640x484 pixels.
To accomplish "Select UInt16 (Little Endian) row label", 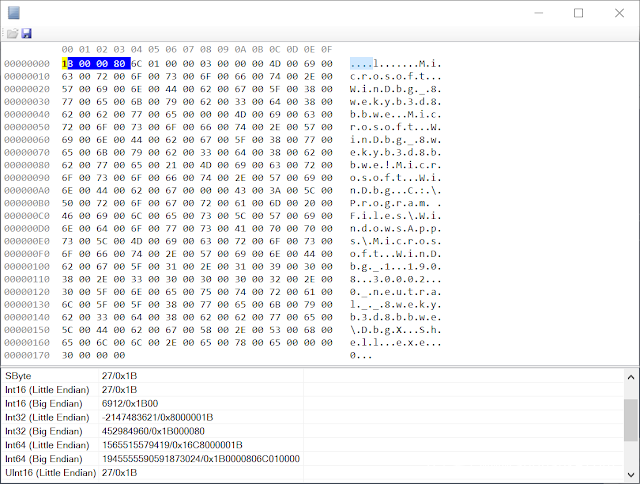I will click(x=51, y=473).
